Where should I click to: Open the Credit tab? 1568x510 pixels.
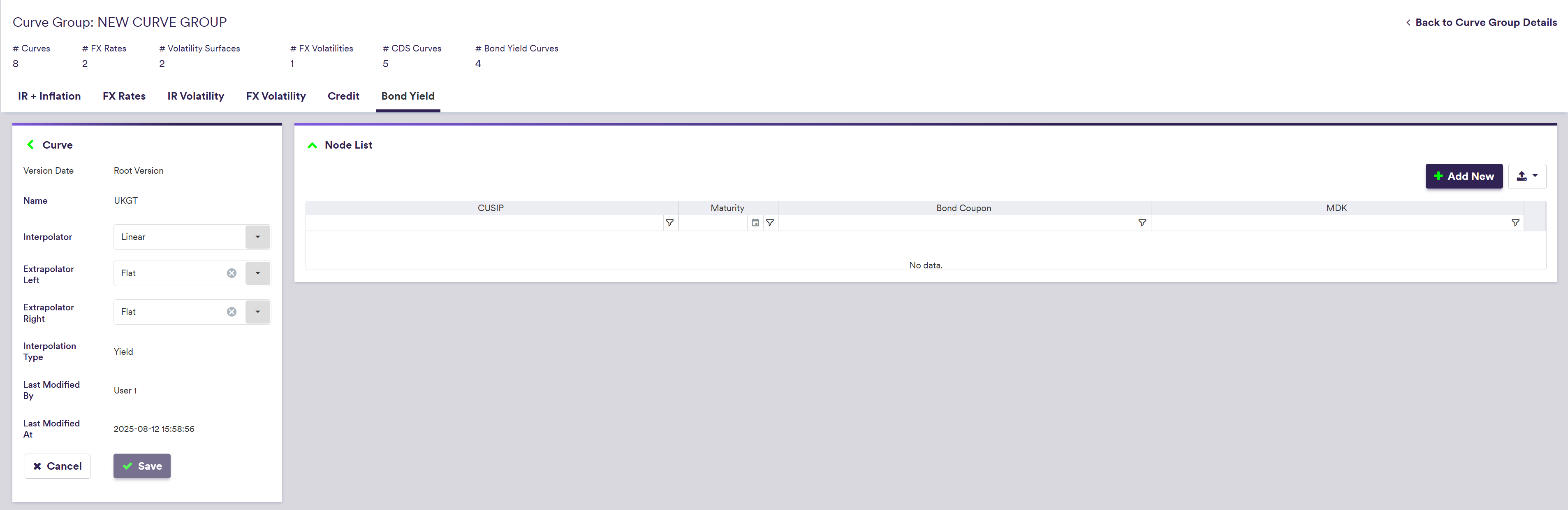pos(343,96)
